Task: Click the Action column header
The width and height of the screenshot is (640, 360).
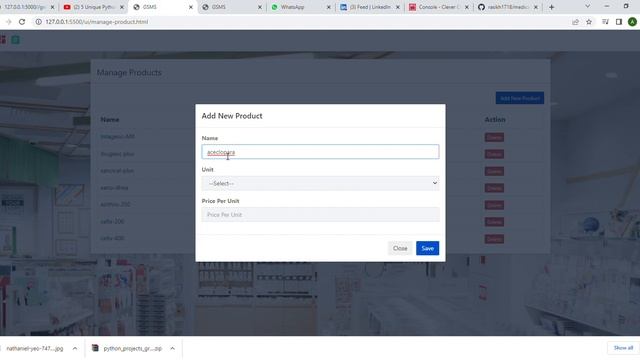Action: point(495,120)
